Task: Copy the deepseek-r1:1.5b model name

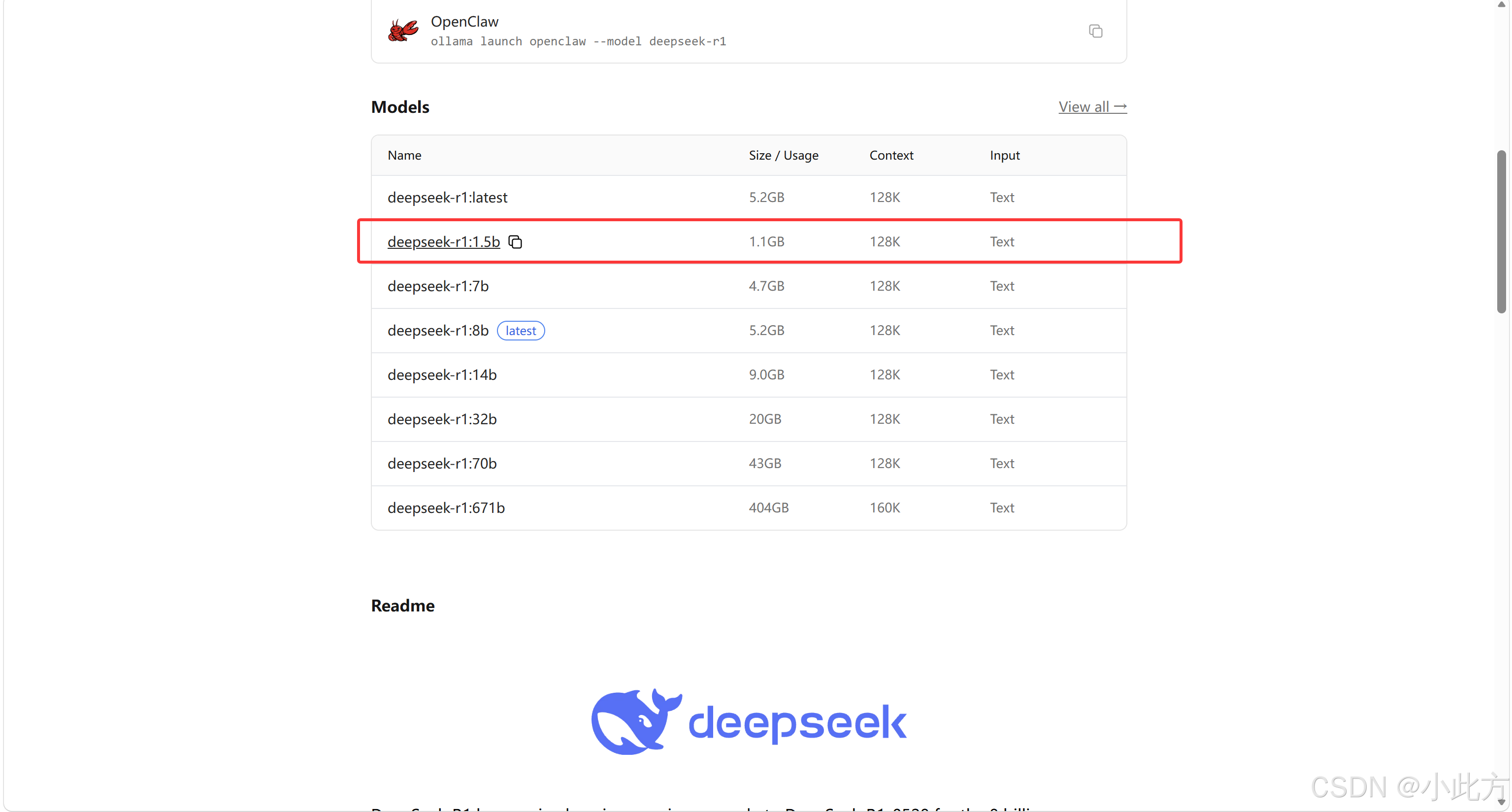Action: (x=515, y=242)
